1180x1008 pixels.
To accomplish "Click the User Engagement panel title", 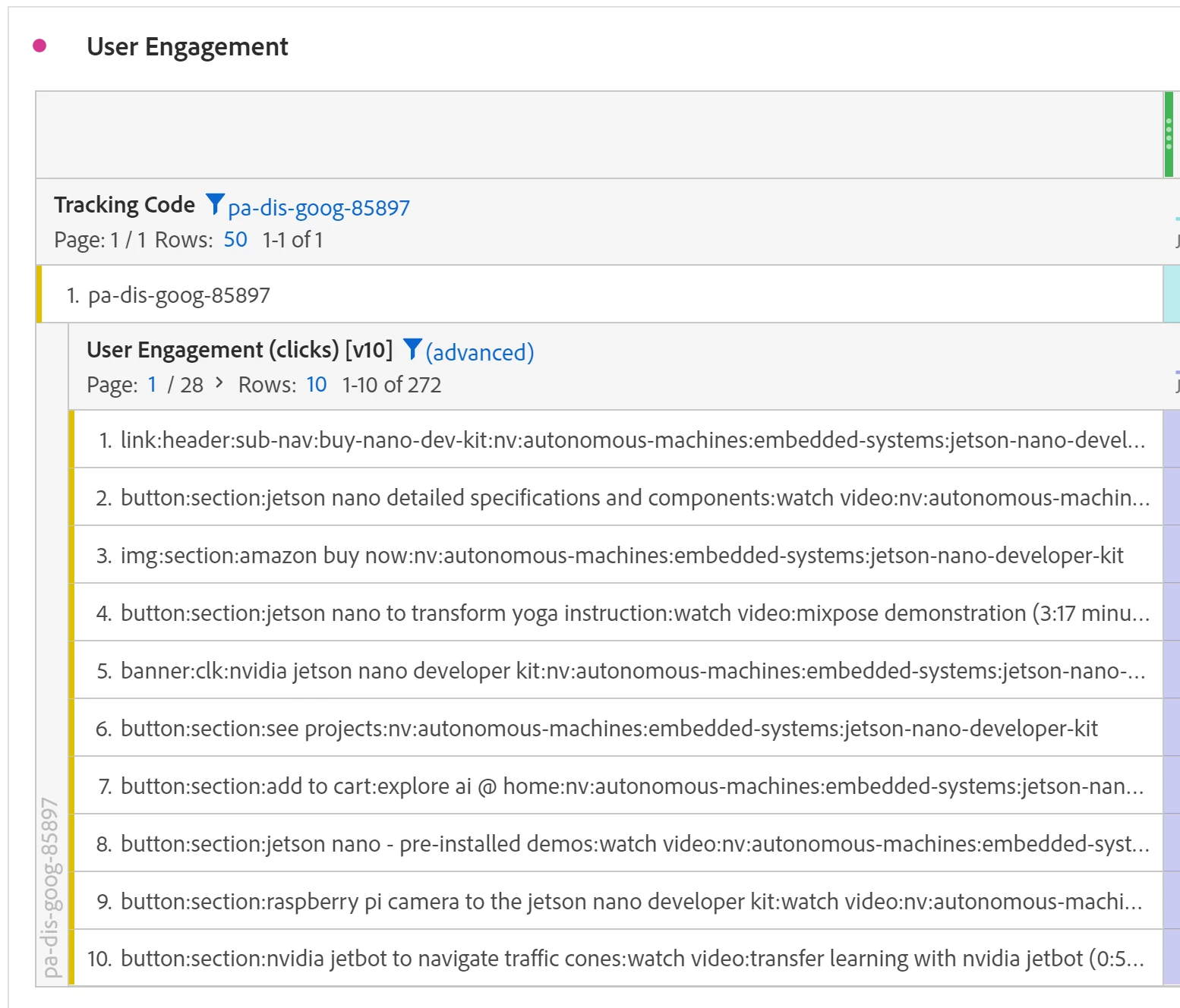I will tap(188, 47).
